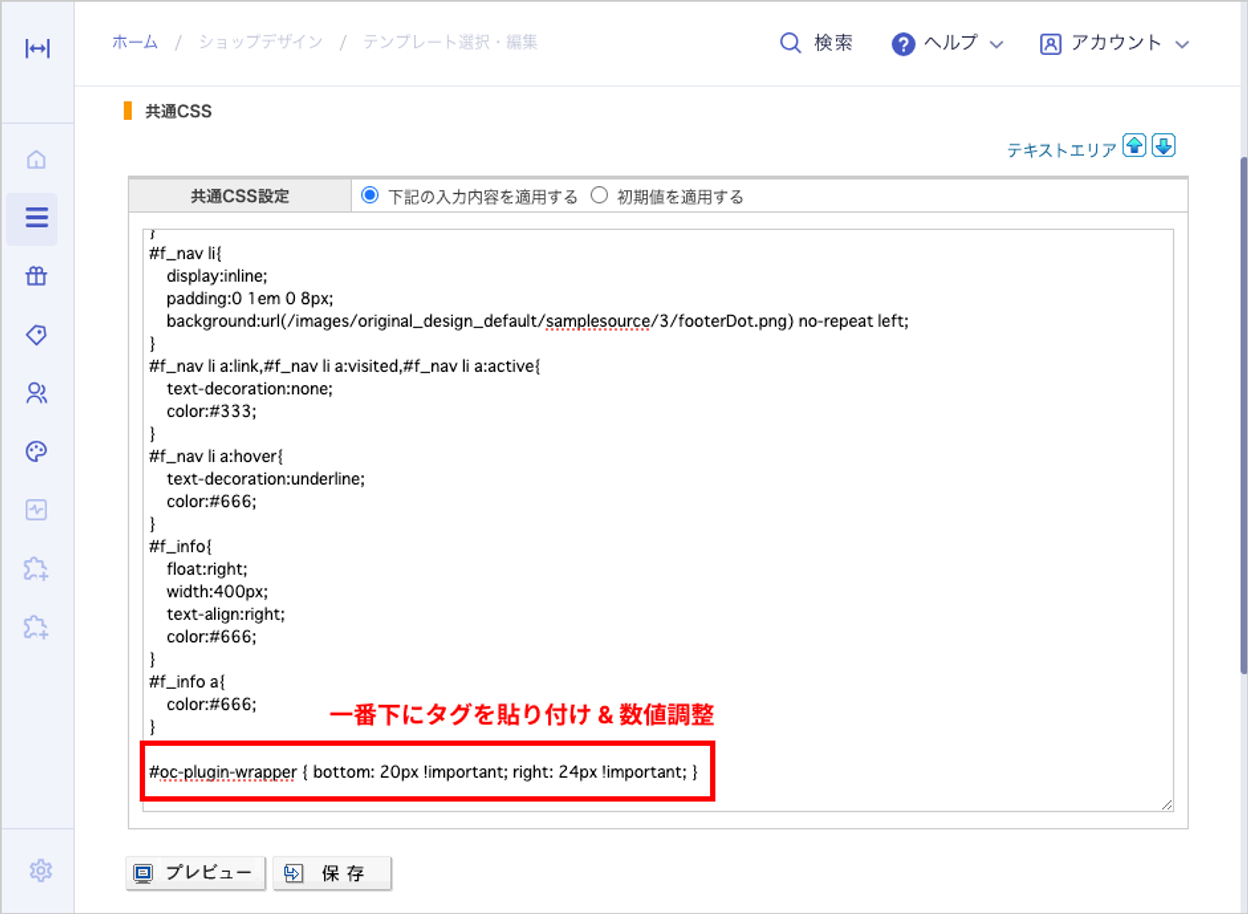Click the text-decoration:underline; line

pyautogui.click(x=266, y=478)
